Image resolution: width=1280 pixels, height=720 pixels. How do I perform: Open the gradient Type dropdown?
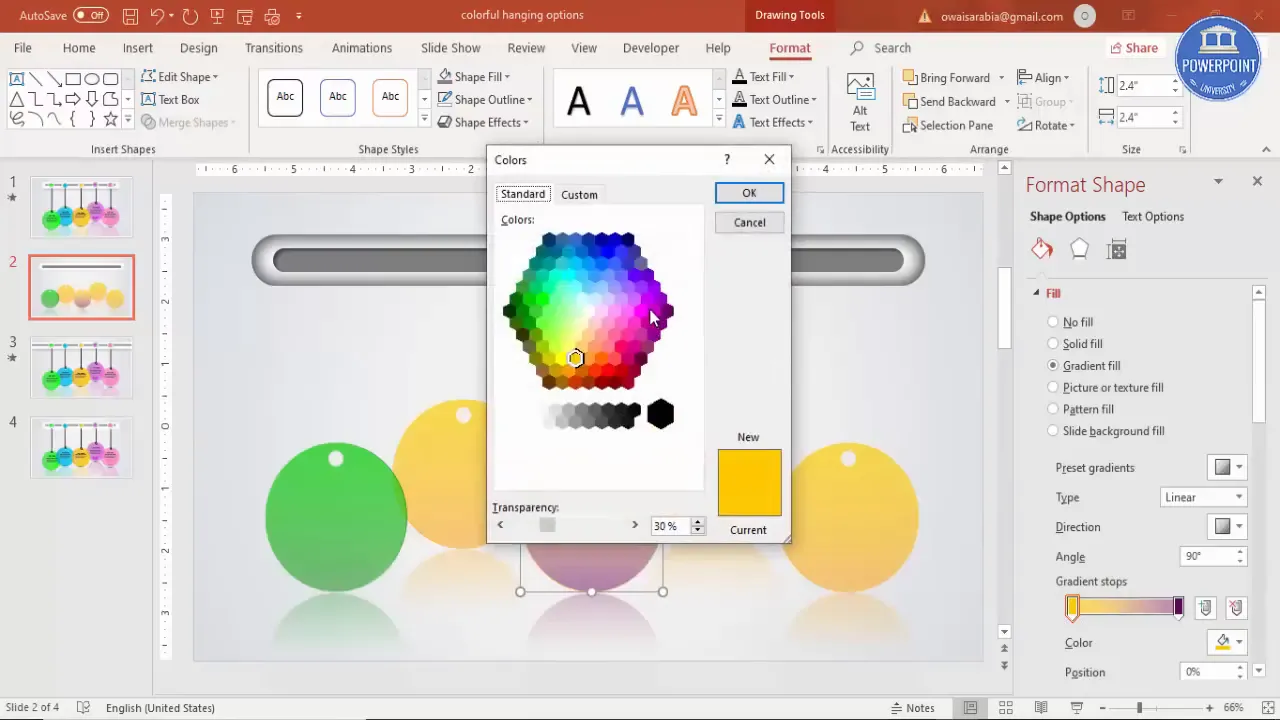[1203, 497]
